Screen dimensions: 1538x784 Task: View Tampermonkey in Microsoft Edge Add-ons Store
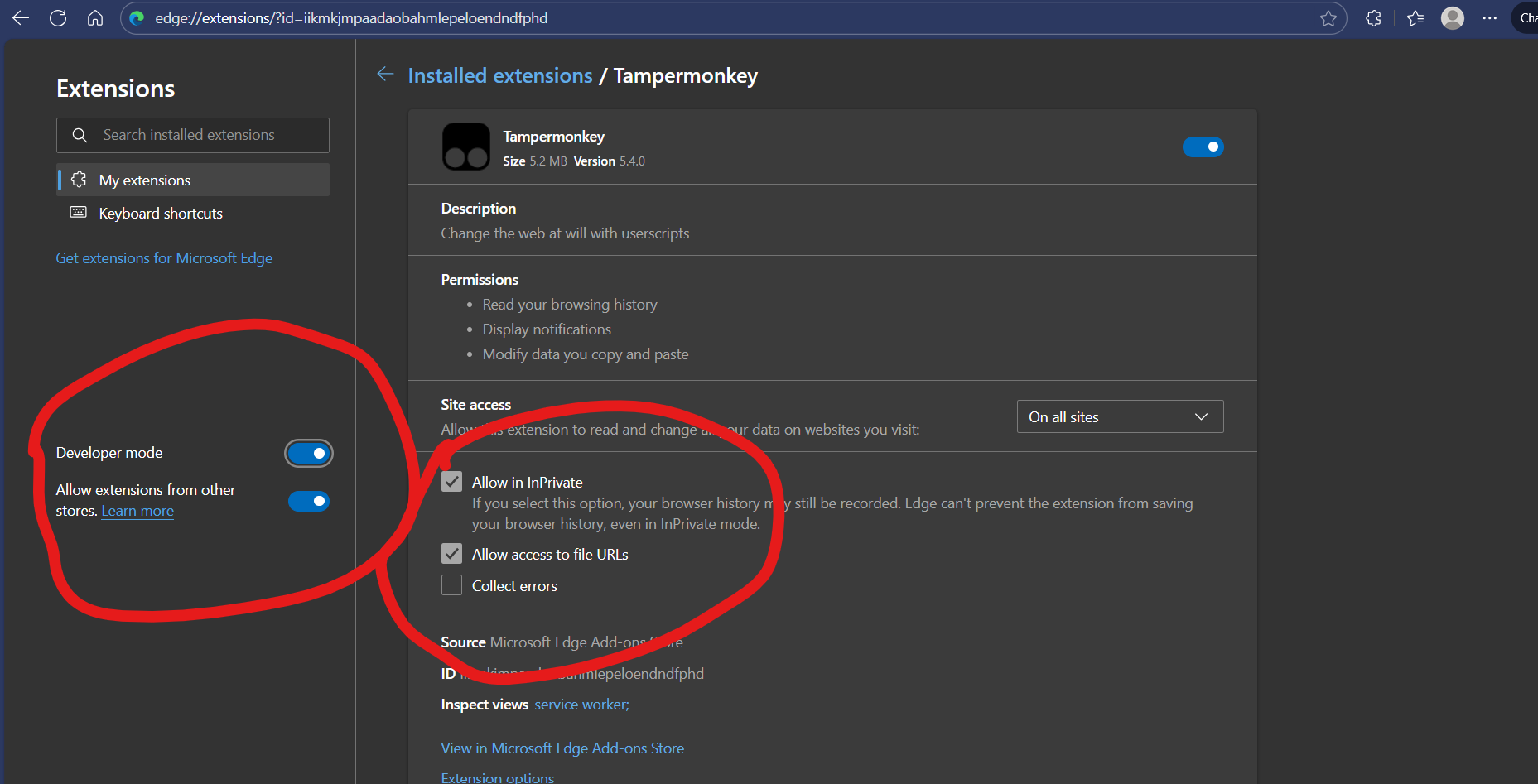[x=562, y=748]
